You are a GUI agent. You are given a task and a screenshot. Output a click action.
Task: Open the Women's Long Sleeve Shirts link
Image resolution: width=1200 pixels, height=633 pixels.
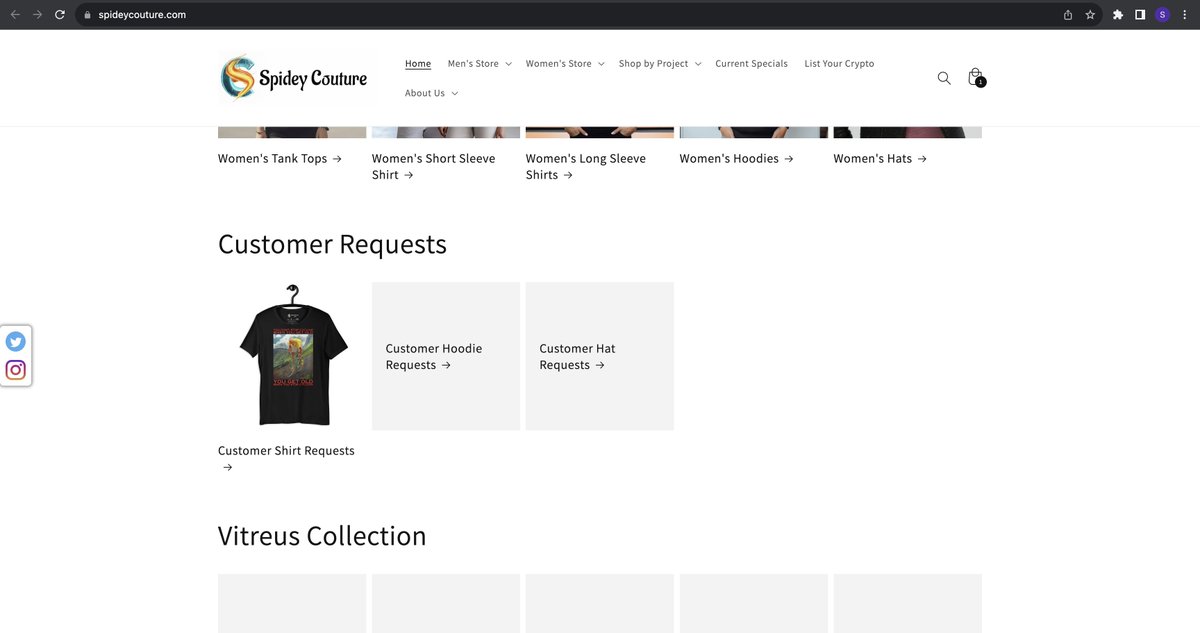tap(586, 166)
